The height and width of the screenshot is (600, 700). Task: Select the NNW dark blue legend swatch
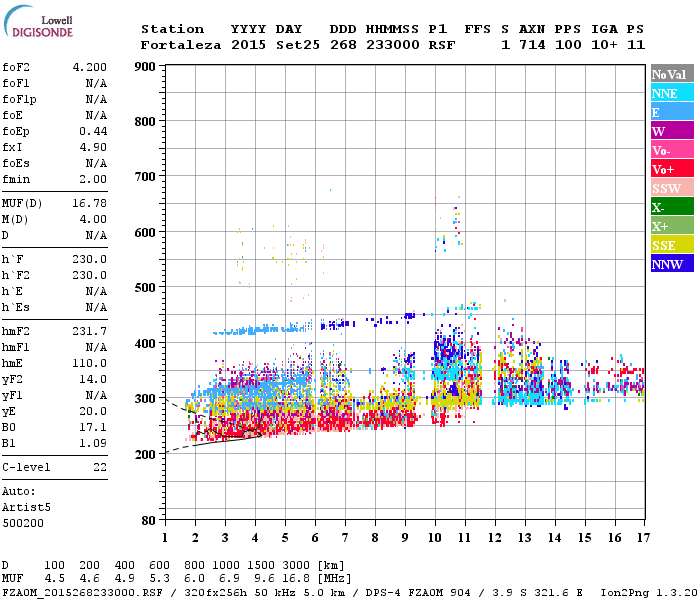(x=671, y=264)
